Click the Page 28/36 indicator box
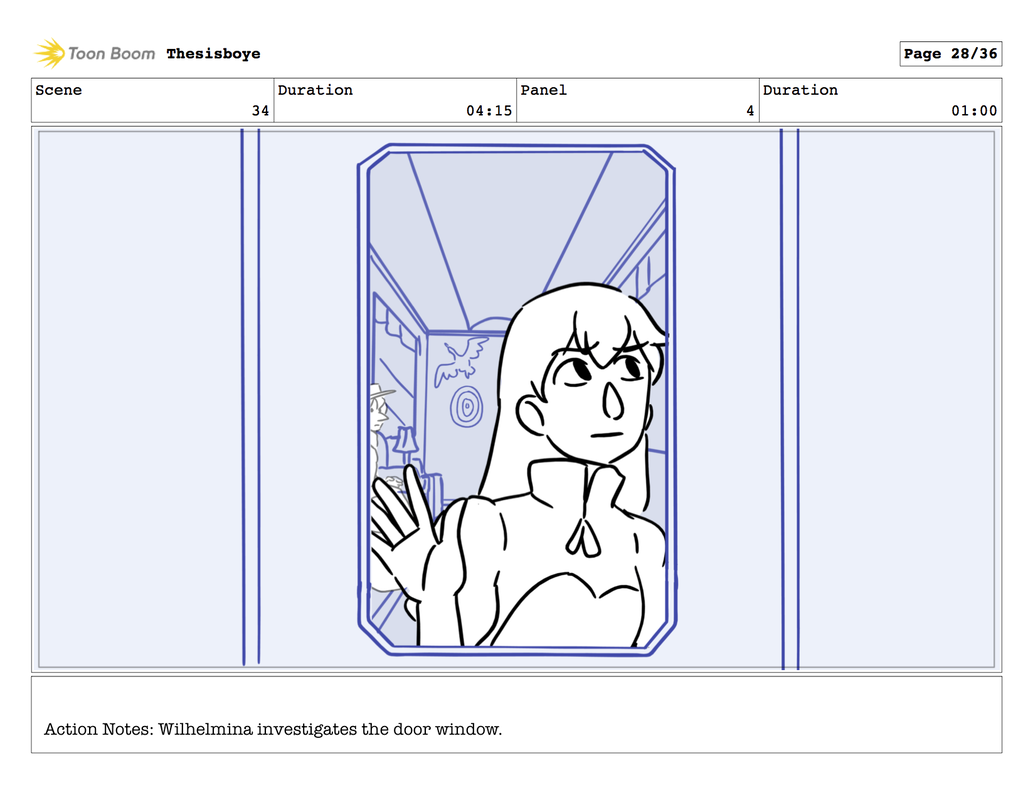Viewport: 1033px width, 800px height. [x=951, y=53]
